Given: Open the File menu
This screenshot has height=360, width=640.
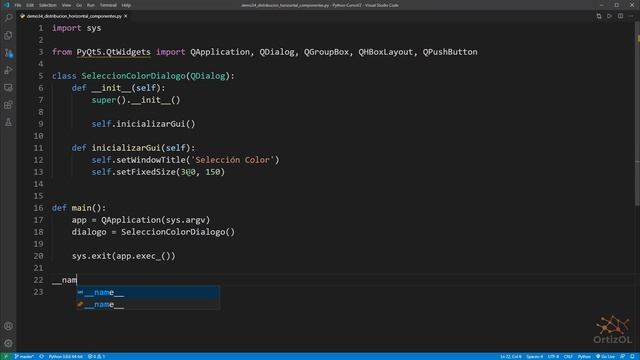Looking at the screenshot, I should click(18, 5).
